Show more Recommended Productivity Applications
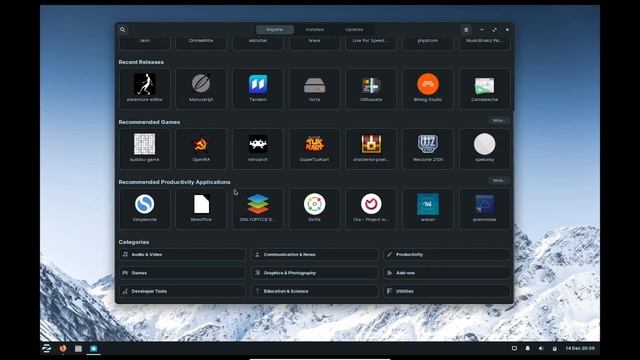 [499, 180]
